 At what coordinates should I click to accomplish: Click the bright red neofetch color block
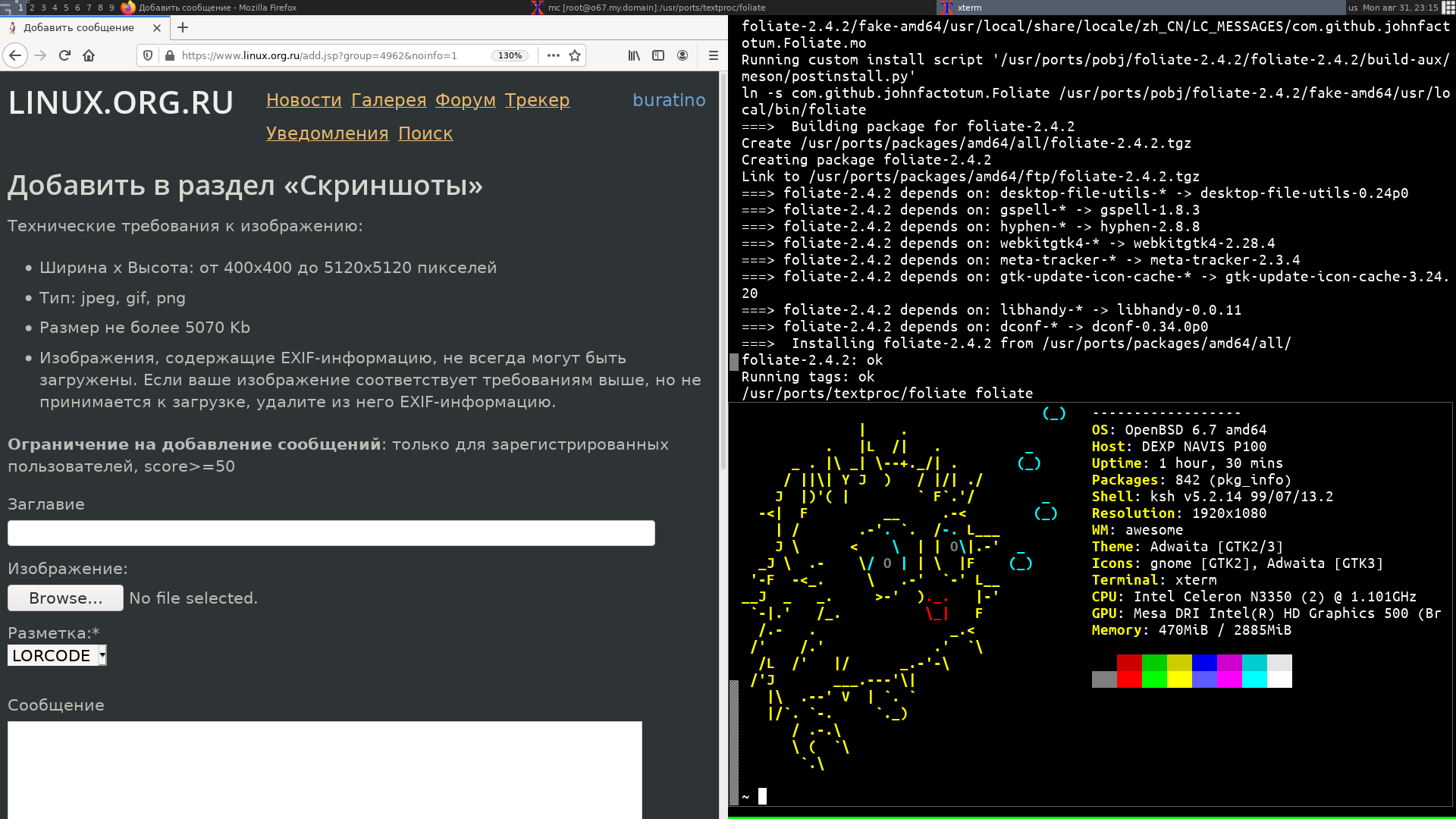[x=1128, y=679]
